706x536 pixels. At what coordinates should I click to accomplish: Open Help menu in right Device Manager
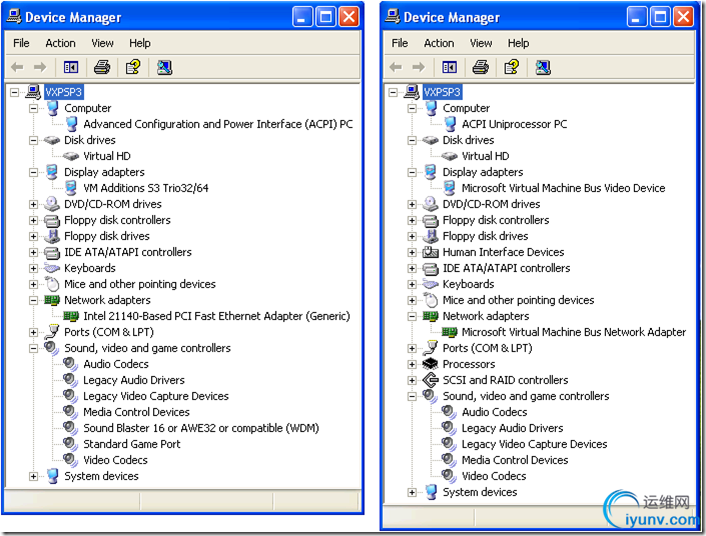[x=518, y=43]
